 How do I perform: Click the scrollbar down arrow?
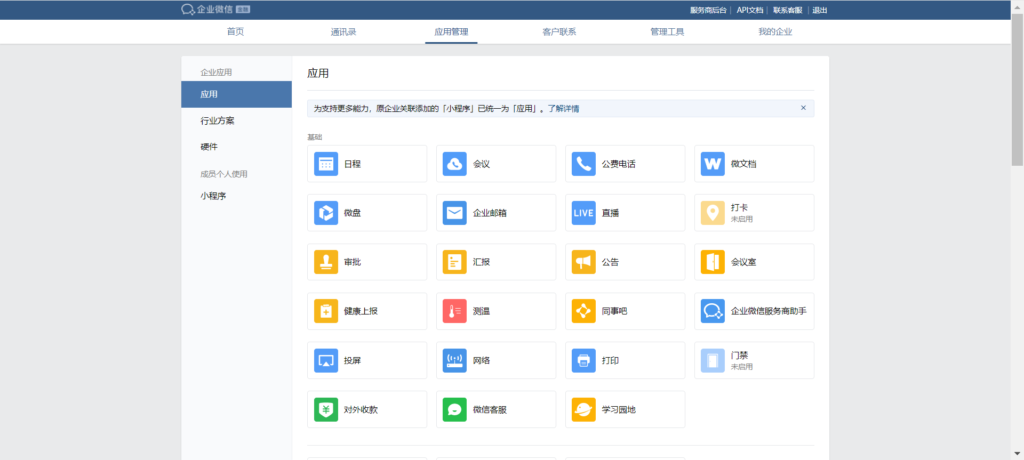point(1017,453)
